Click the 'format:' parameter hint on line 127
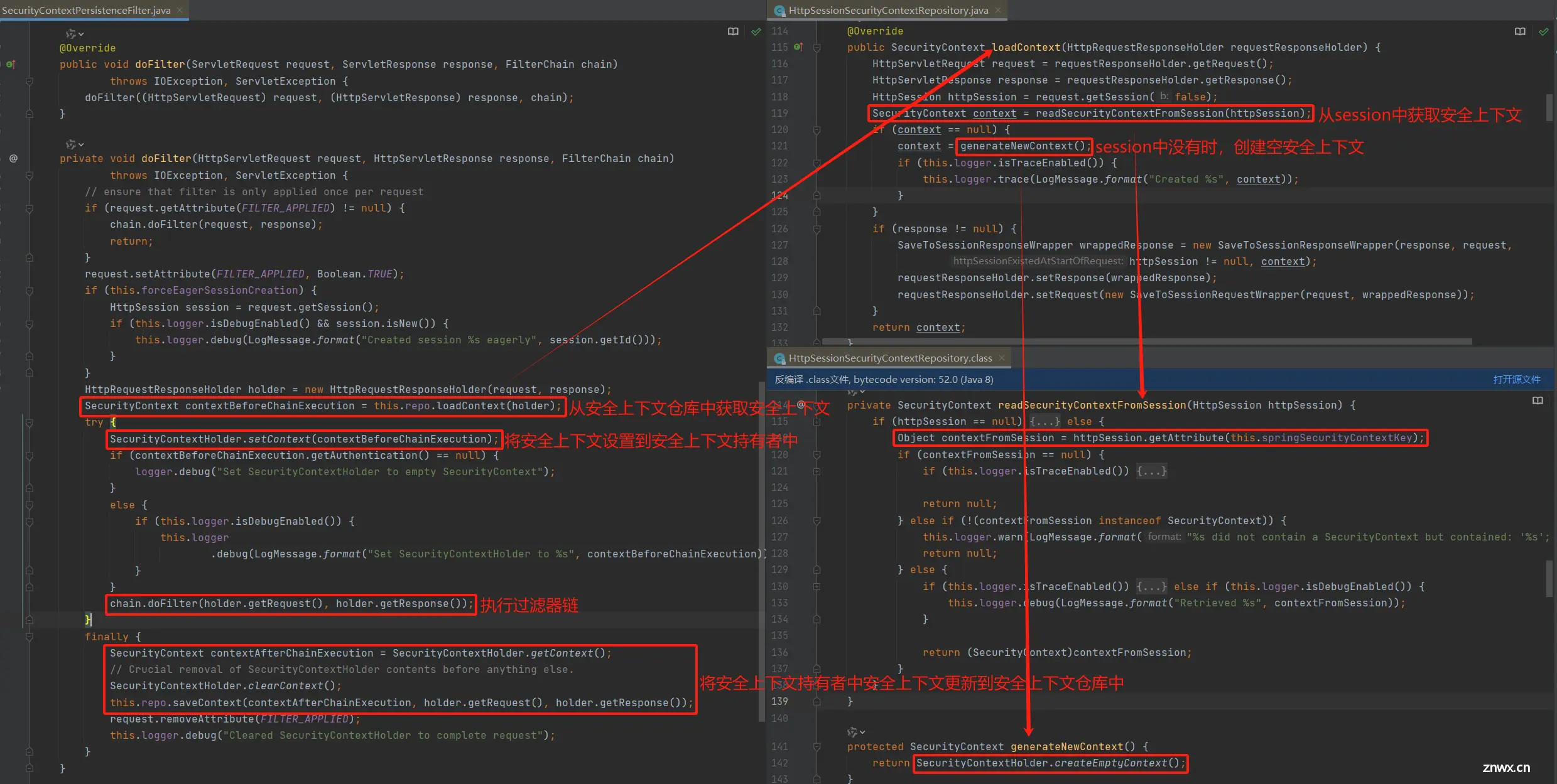Viewport: 1557px width, 784px height. (x=1164, y=537)
